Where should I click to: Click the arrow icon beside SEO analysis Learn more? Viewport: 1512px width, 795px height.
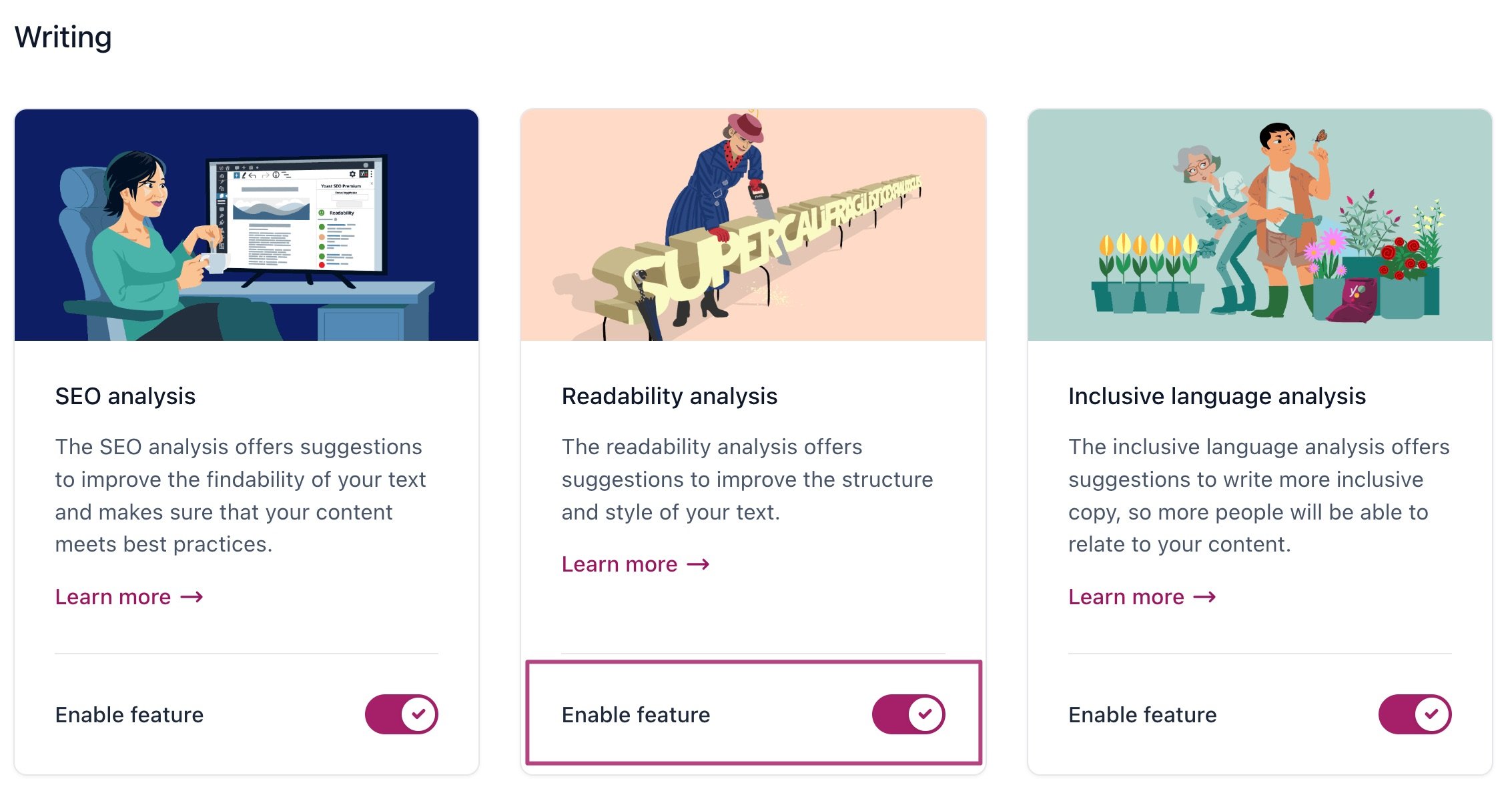point(192,597)
